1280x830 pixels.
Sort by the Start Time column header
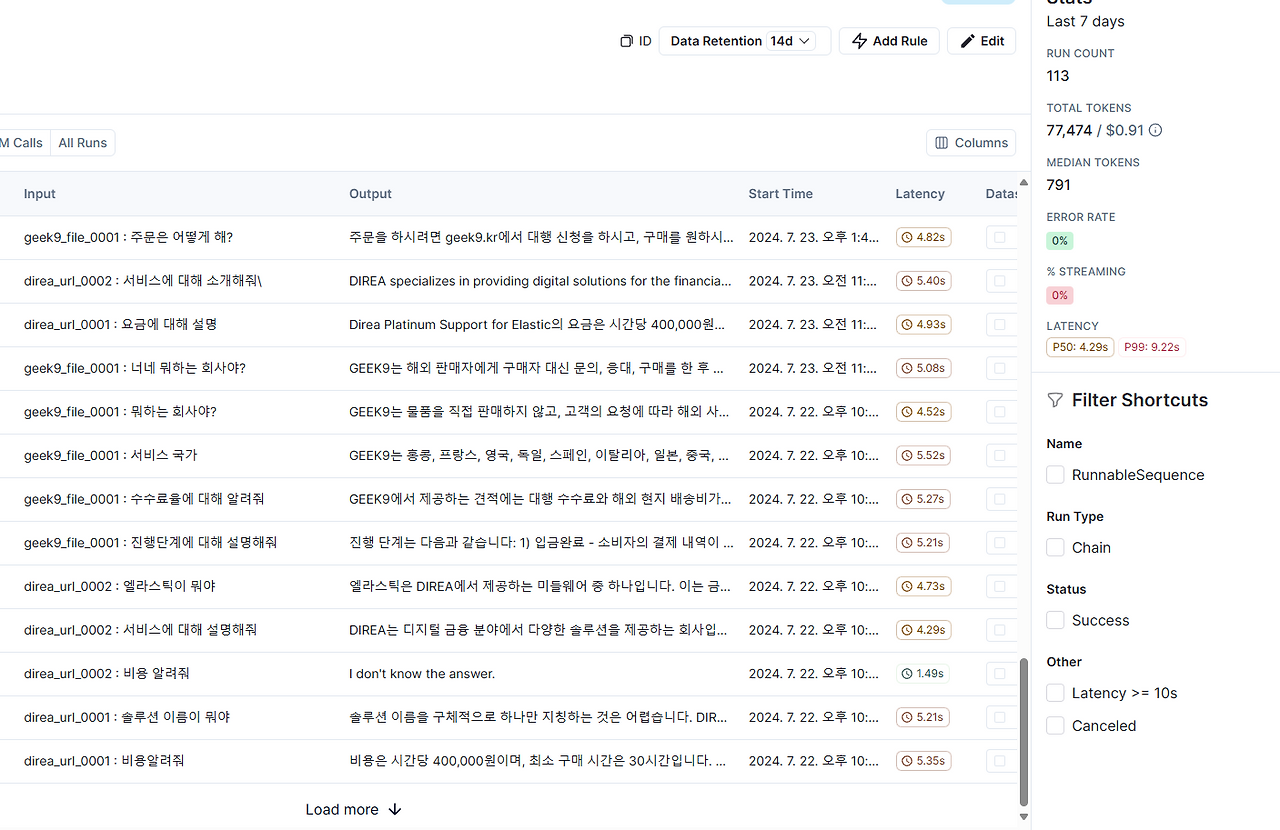point(780,194)
